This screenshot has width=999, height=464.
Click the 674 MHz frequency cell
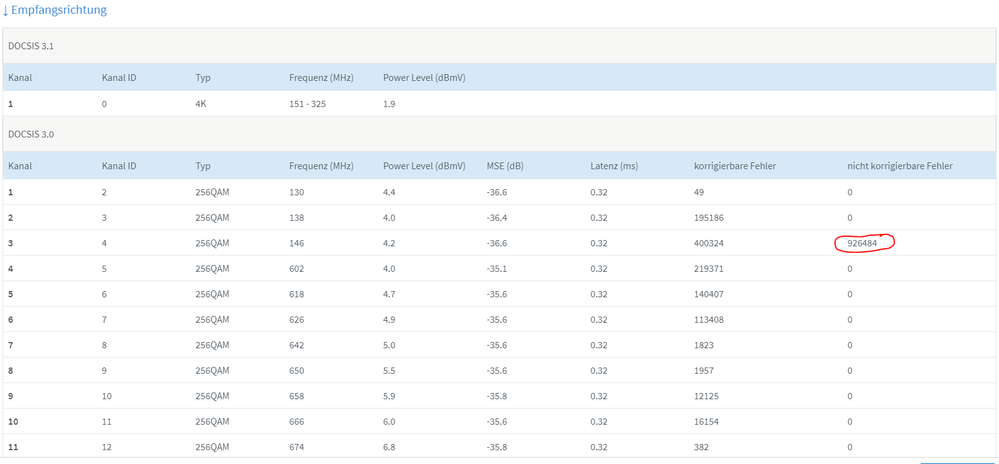tap(296, 447)
